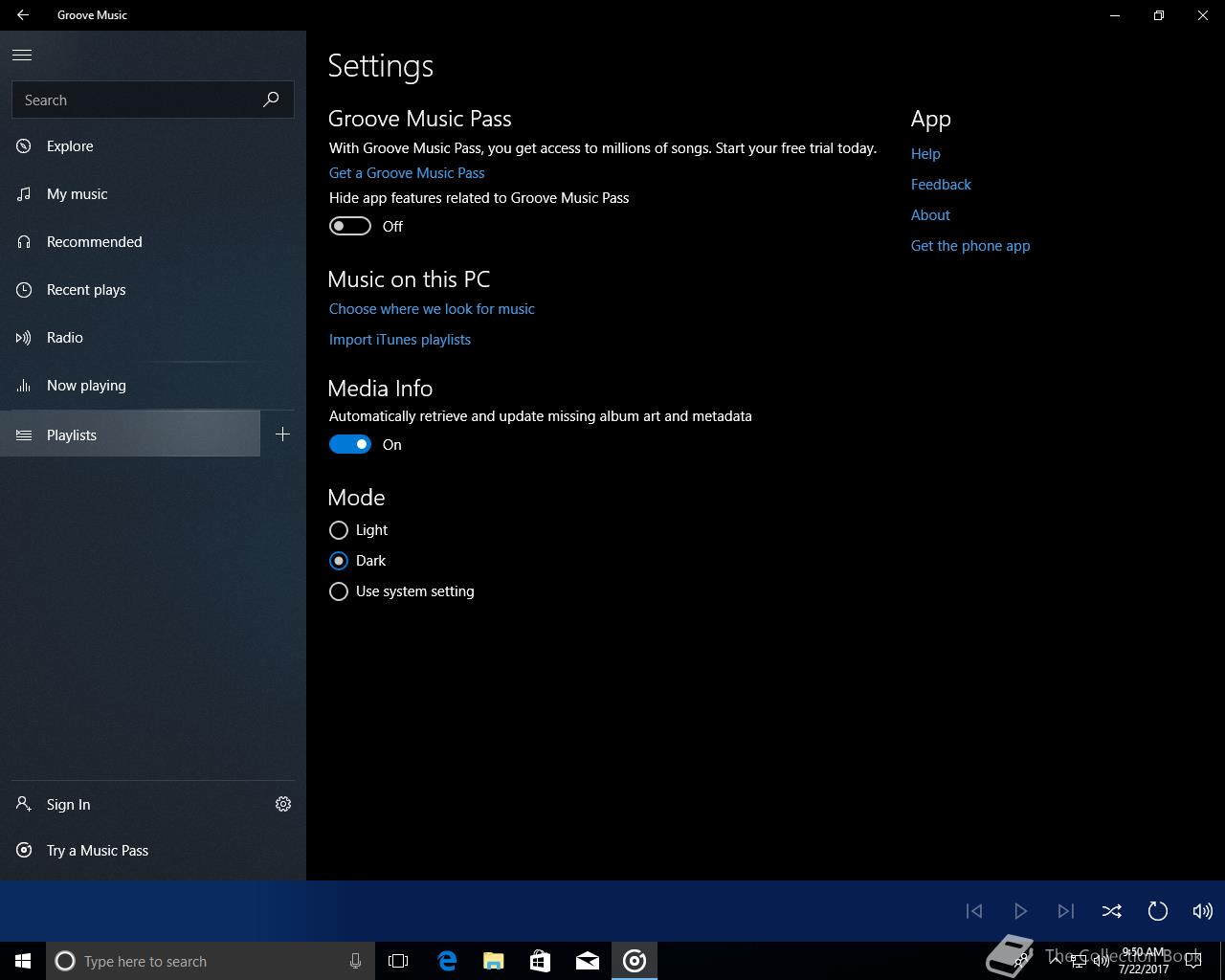Choose Use system setting mode
The image size is (1225, 980).
coord(338,591)
